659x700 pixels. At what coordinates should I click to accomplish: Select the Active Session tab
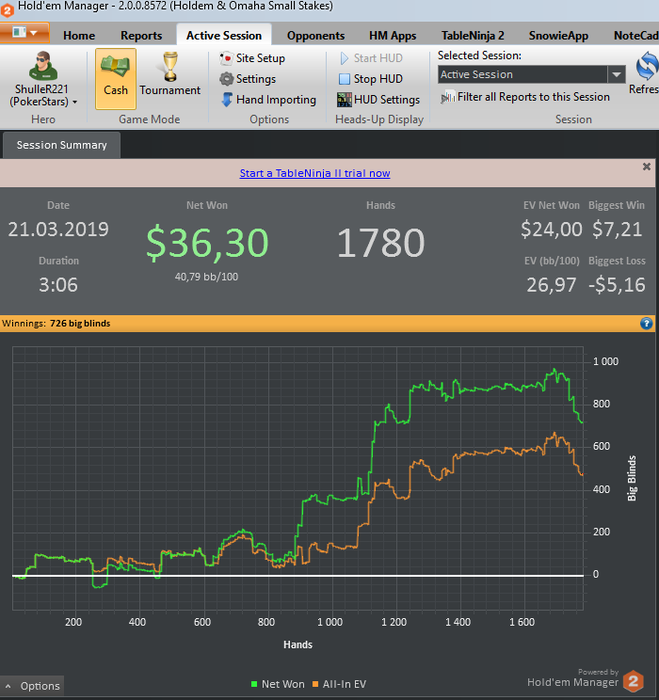pyautogui.click(x=224, y=35)
